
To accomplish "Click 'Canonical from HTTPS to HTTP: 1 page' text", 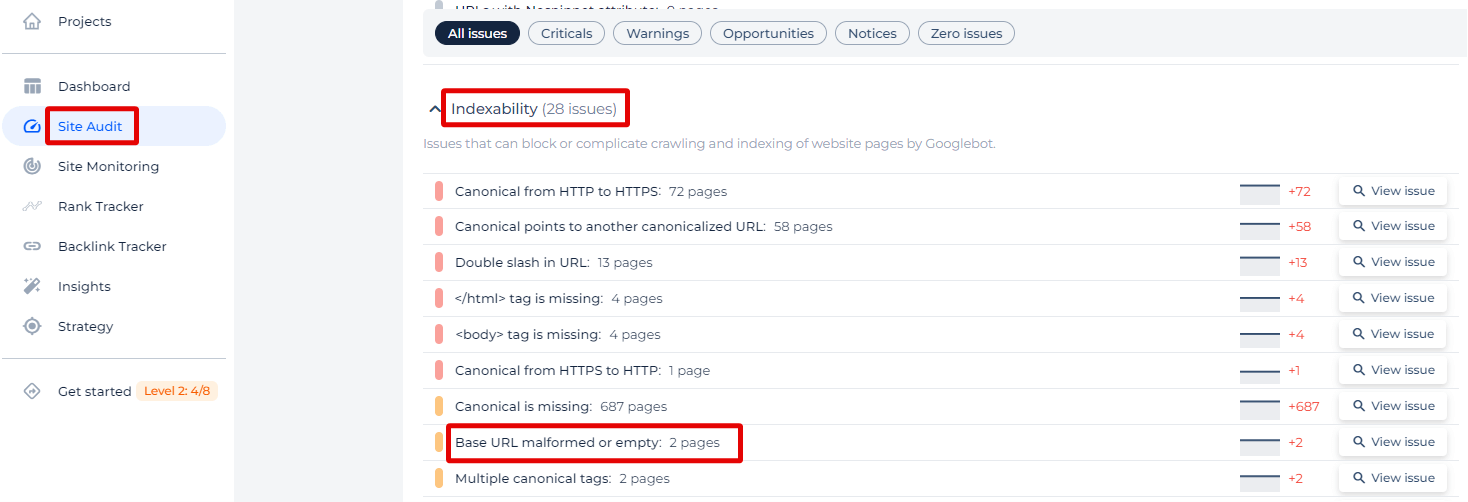I will pyautogui.click(x=582, y=371).
